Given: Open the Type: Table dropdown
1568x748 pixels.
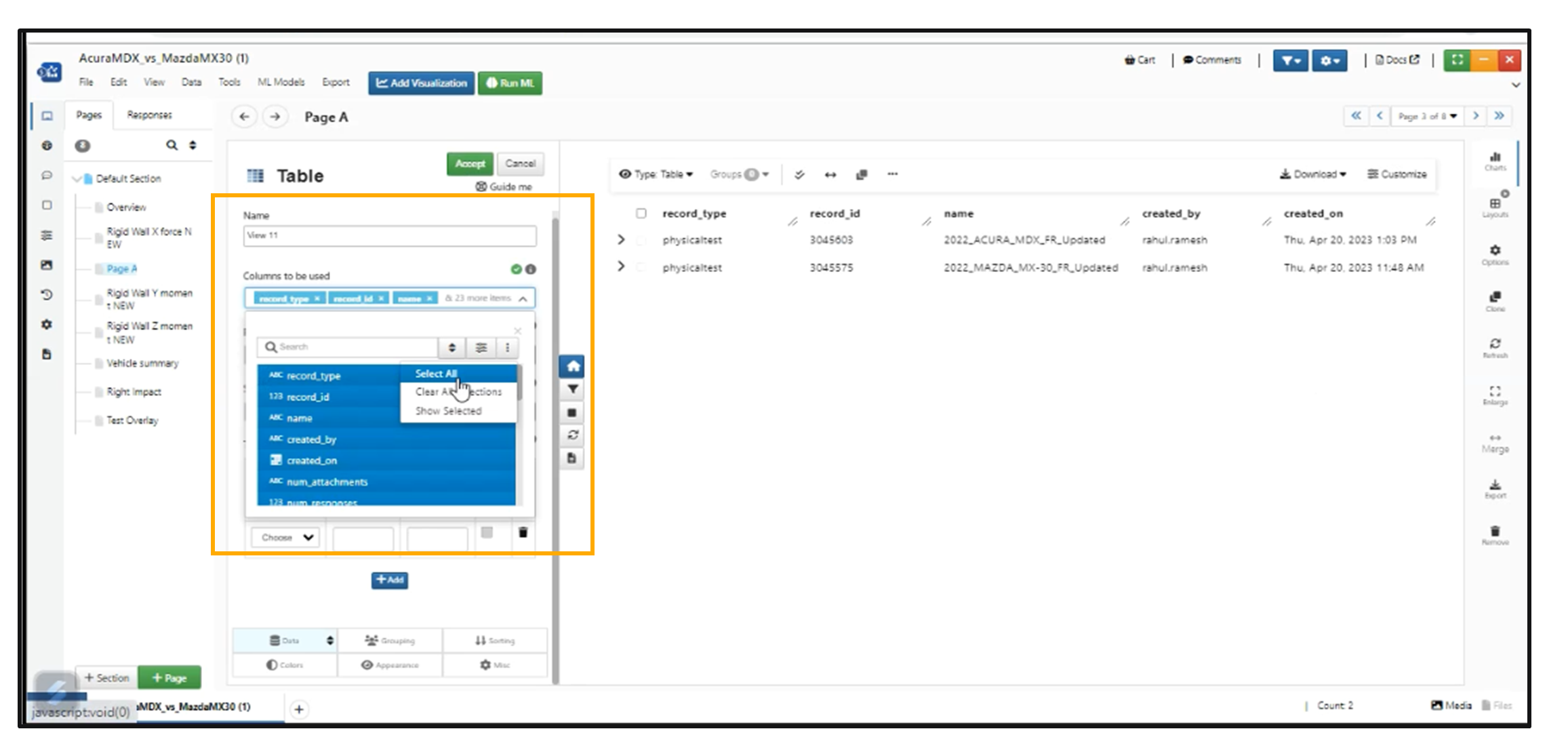Looking at the screenshot, I should click(x=656, y=174).
